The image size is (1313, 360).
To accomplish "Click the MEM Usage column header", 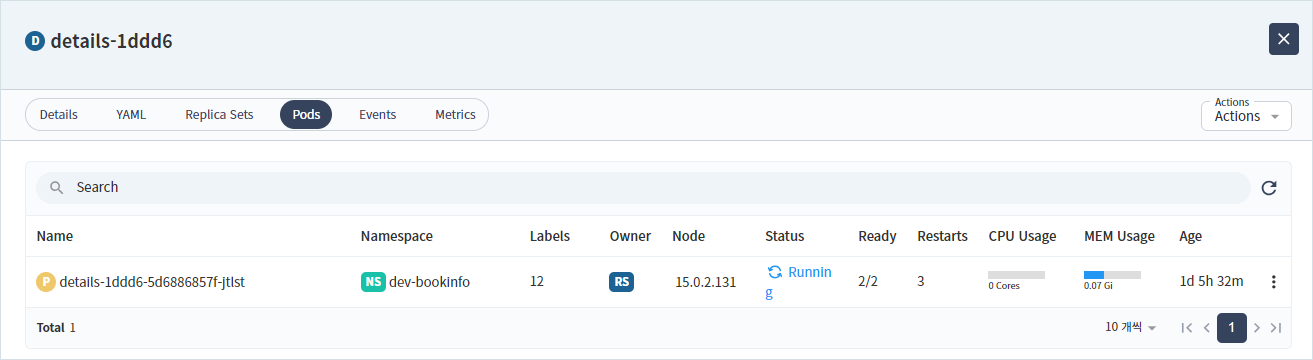I will coord(1119,236).
